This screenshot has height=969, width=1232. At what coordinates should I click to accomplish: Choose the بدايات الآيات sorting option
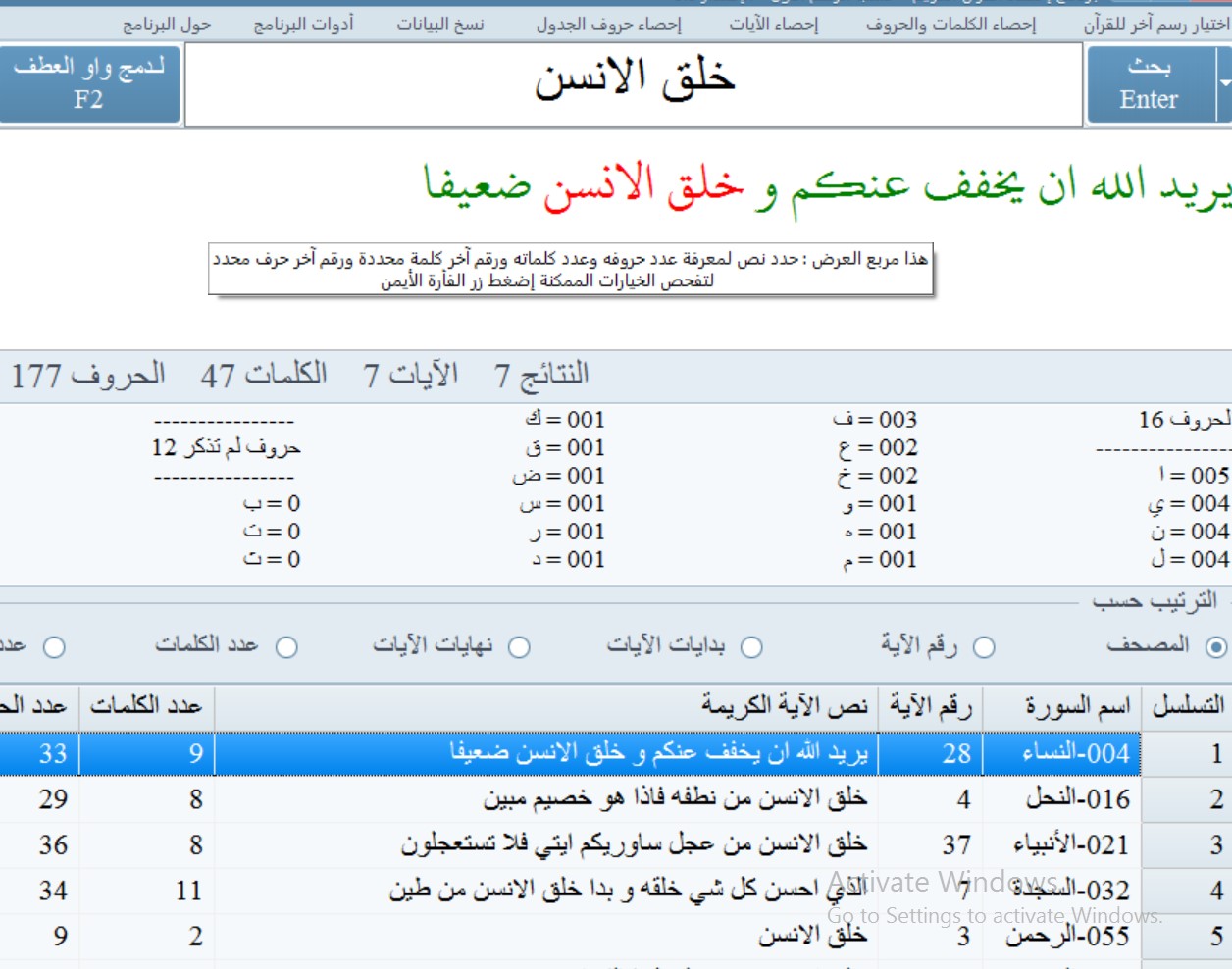pyautogui.click(x=751, y=647)
